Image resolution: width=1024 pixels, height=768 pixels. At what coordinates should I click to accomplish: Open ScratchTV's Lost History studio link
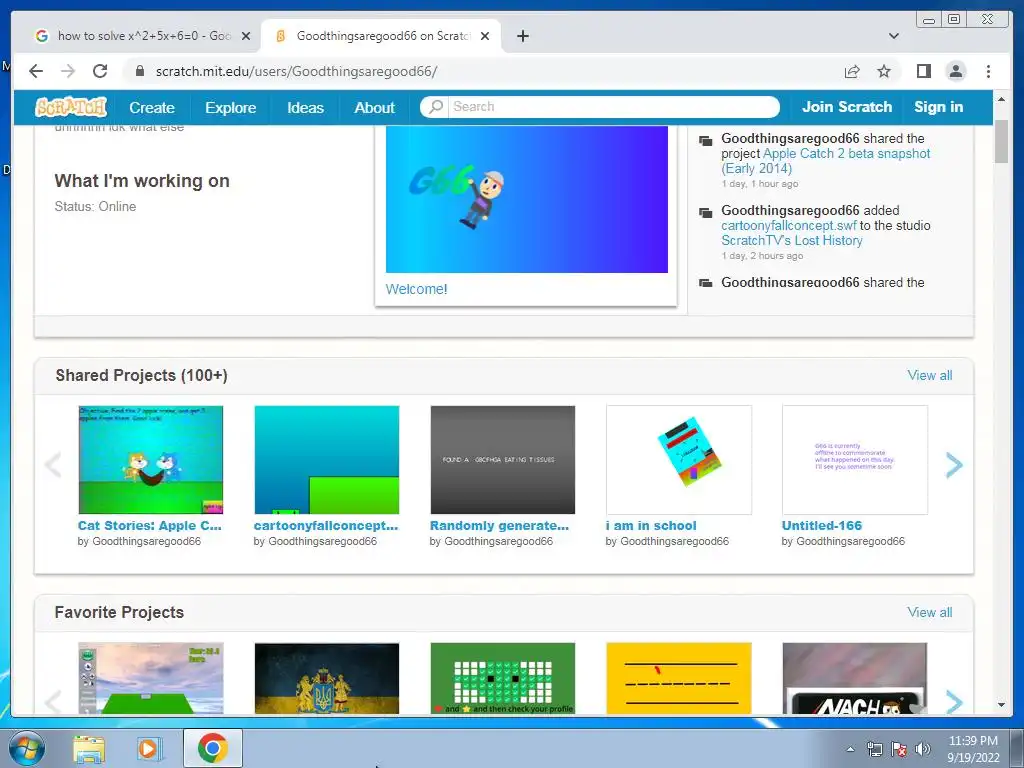(x=792, y=240)
